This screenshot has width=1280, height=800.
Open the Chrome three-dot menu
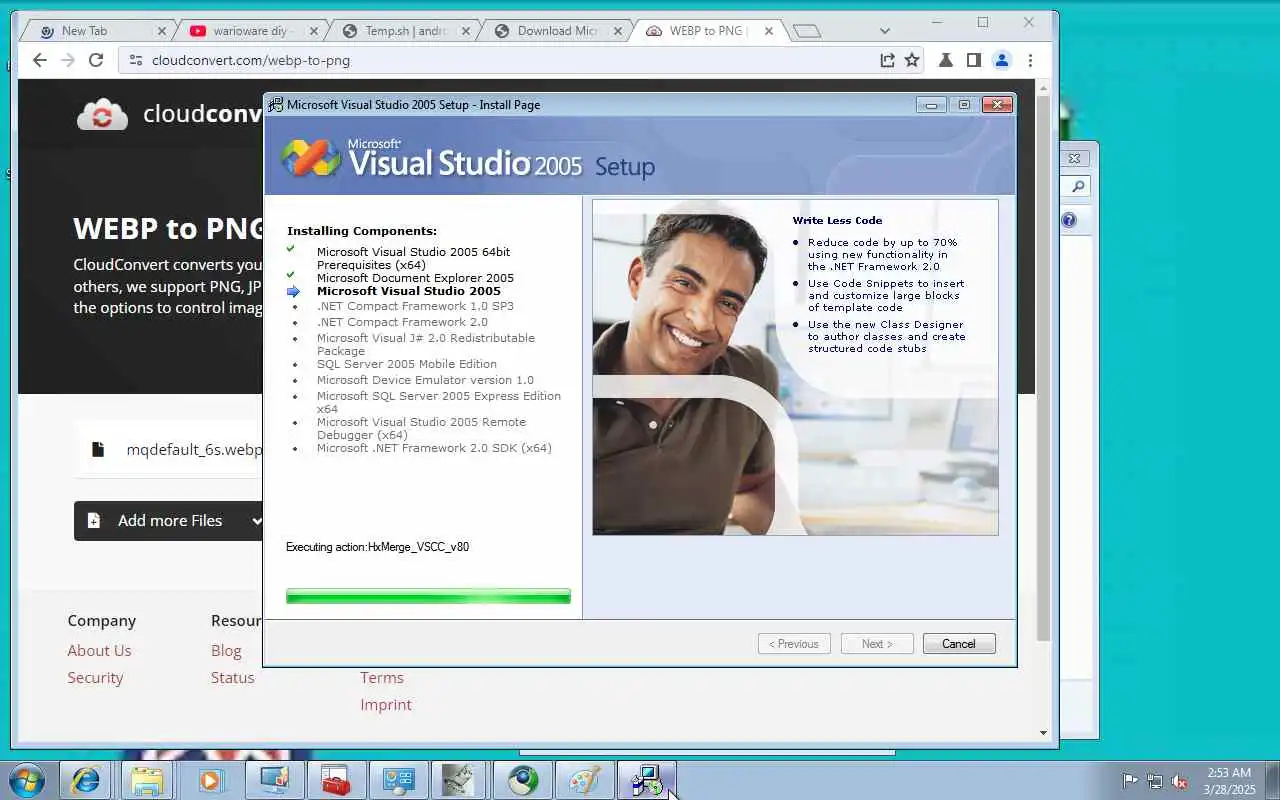click(x=1030, y=60)
